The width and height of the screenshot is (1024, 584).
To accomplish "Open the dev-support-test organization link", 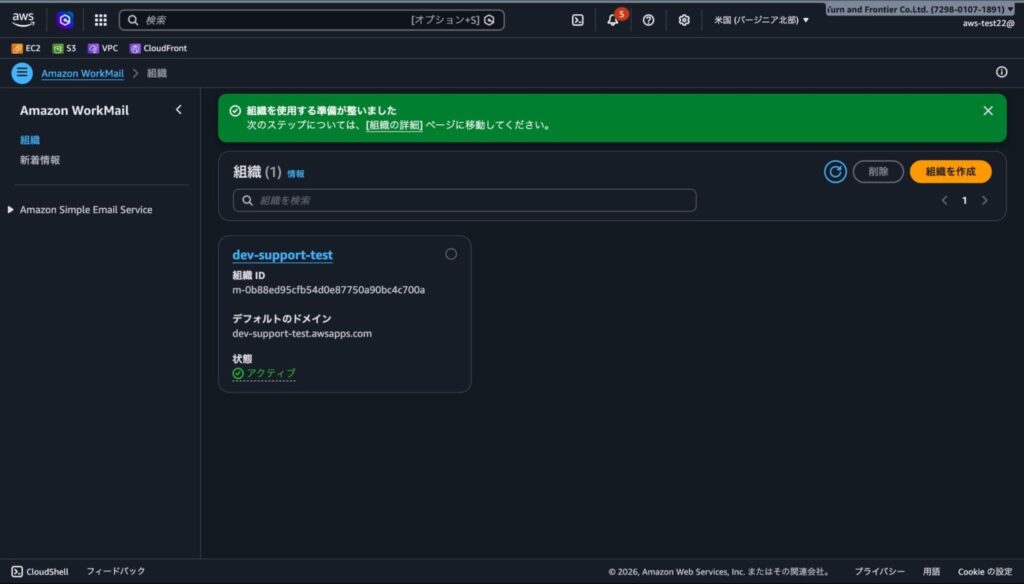I will point(282,255).
